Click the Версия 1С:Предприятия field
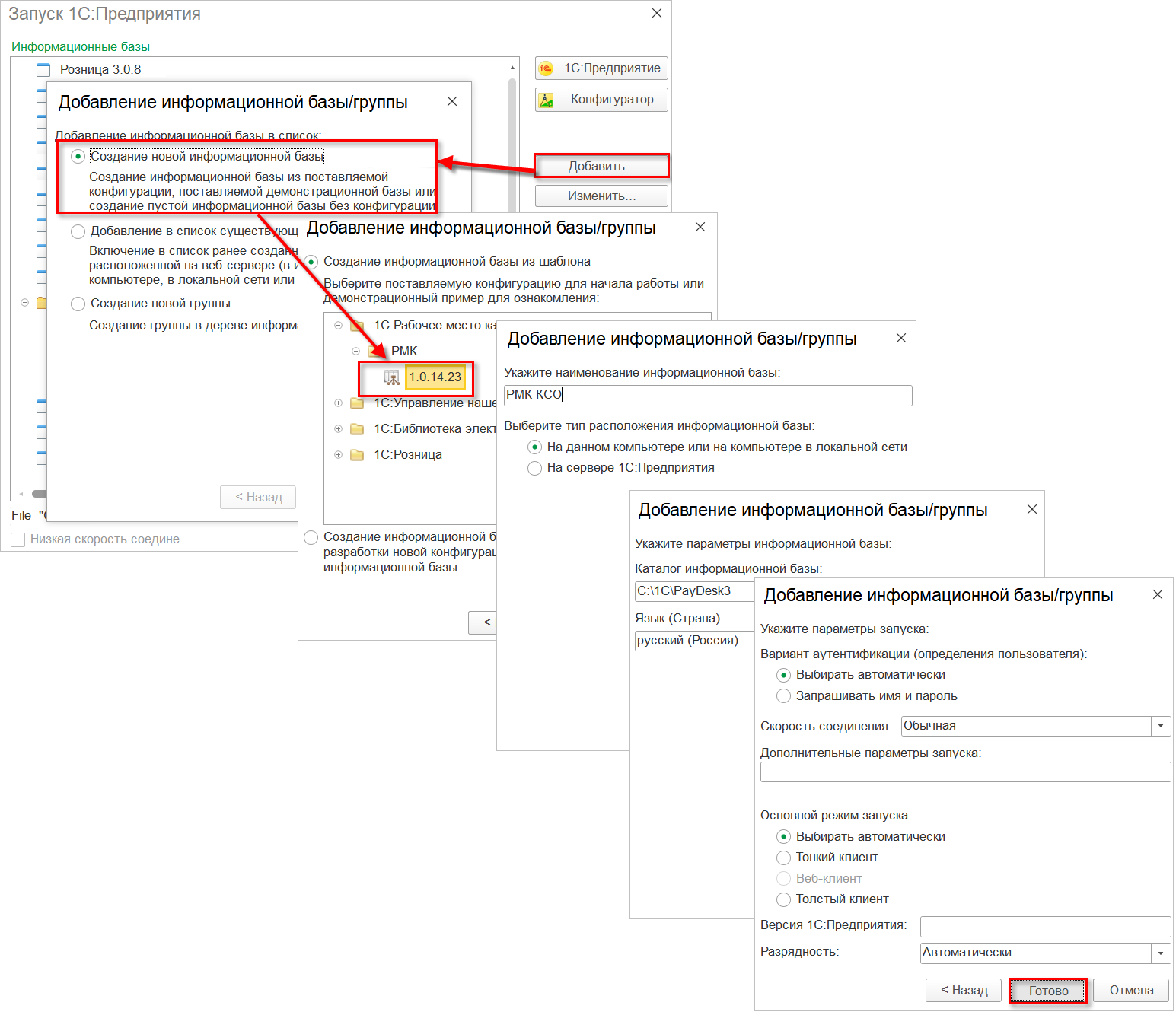The height and width of the screenshot is (1012, 1176). pos(1045,926)
